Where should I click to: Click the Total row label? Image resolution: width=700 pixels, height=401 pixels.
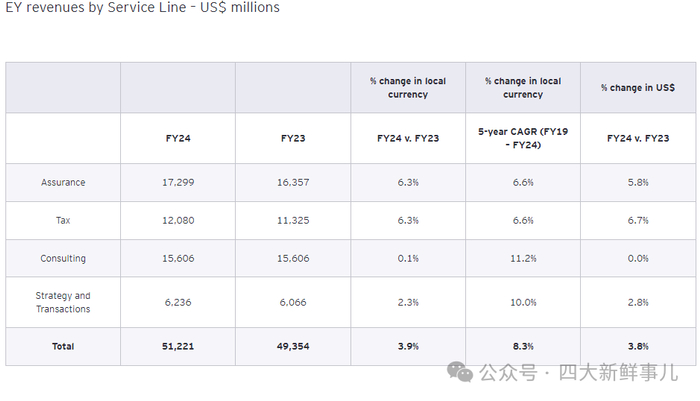click(x=63, y=346)
